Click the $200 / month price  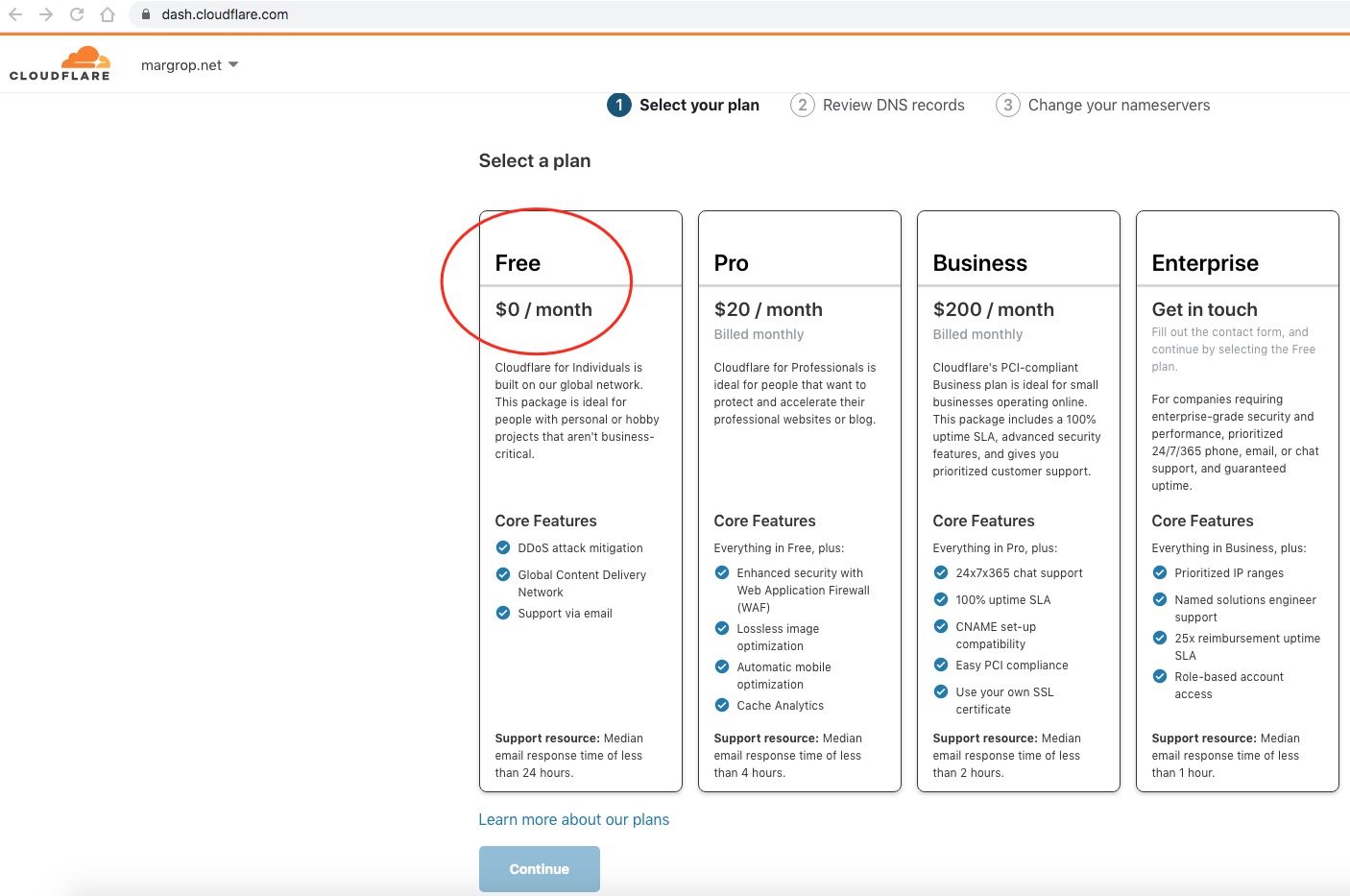993,309
